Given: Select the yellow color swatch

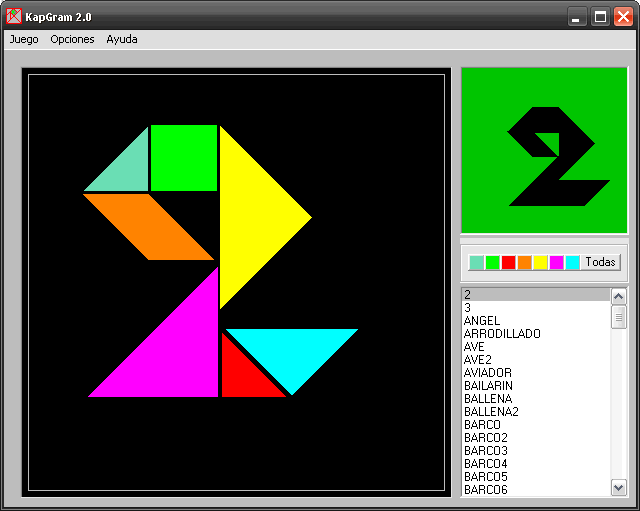Looking at the screenshot, I should click(540, 262).
